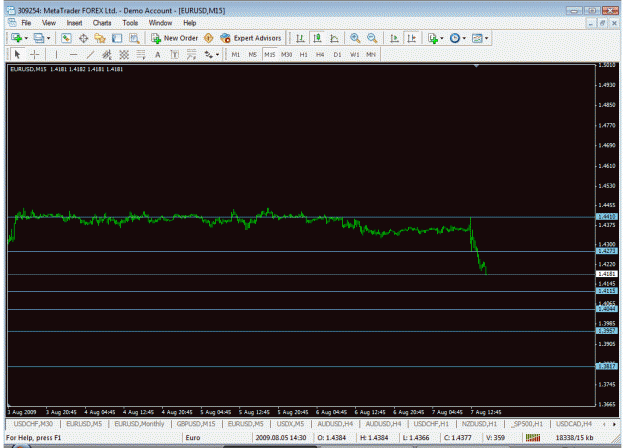Open the Strategy Tester magnifier icon
Viewport: 625px width, 448px height.
coord(134,38)
